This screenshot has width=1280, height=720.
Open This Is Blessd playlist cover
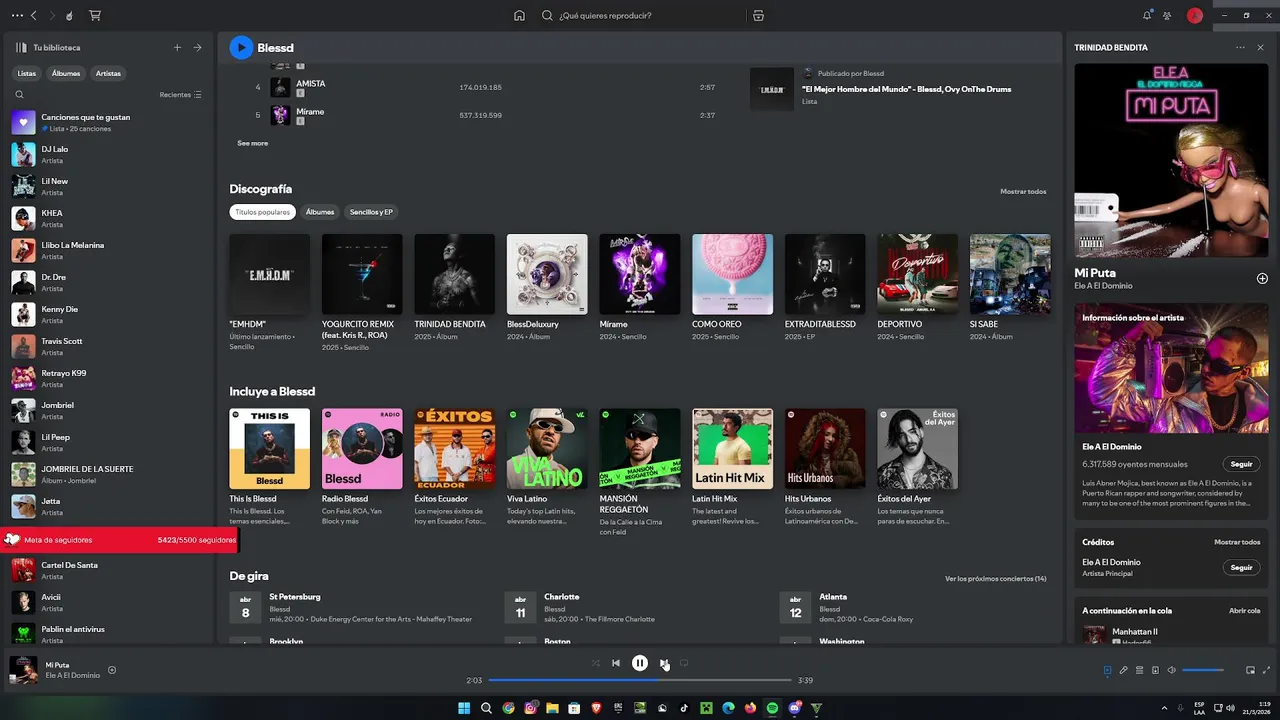[x=269, y=448]
